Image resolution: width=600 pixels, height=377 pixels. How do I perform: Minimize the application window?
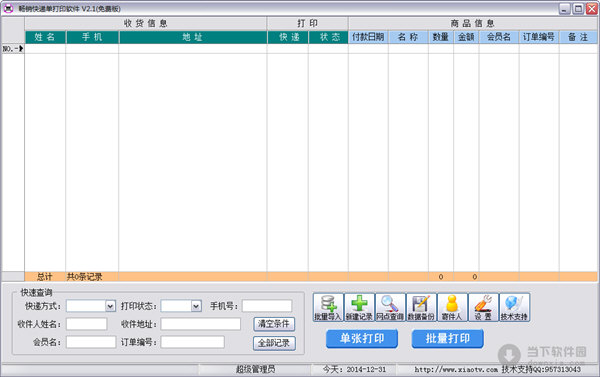pos(565,9)
